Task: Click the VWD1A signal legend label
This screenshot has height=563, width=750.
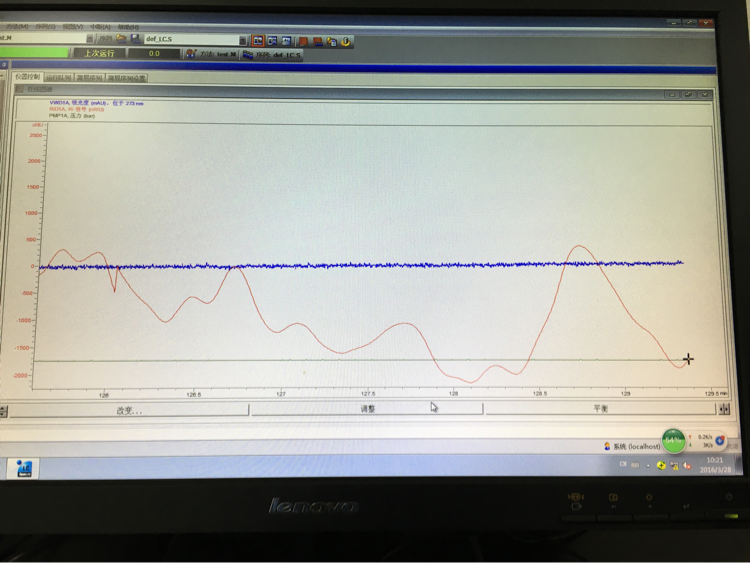Action: pos(96,103)
